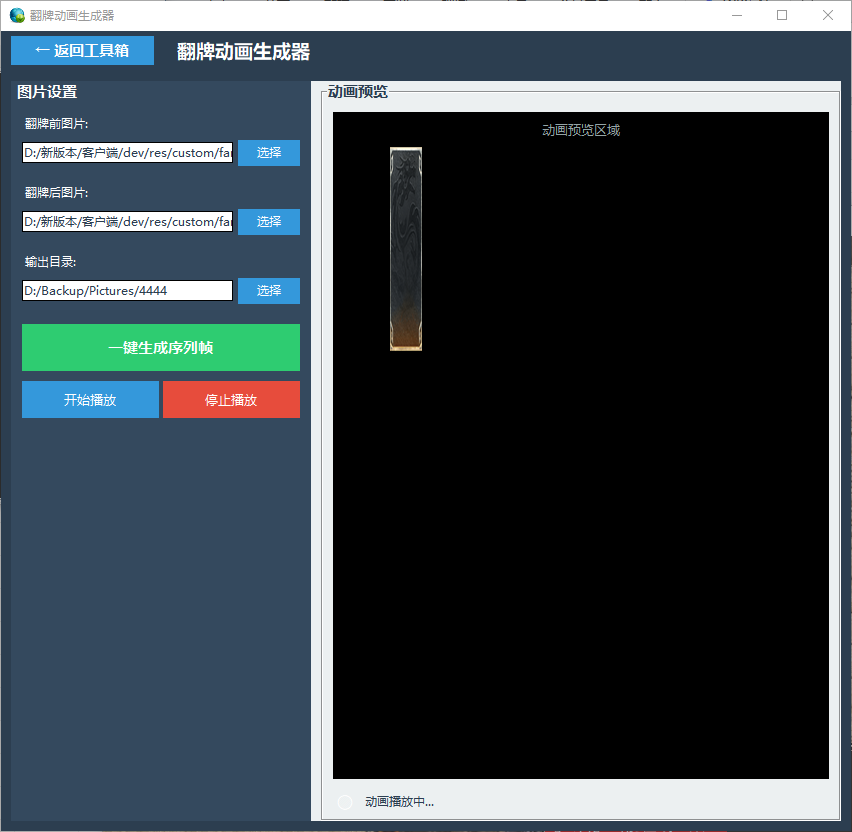Image resolution: width=852 pixels, height=832 pixels.
Task: Click the 翻牌后图片 path input field
Action: [x=126, y=221]
